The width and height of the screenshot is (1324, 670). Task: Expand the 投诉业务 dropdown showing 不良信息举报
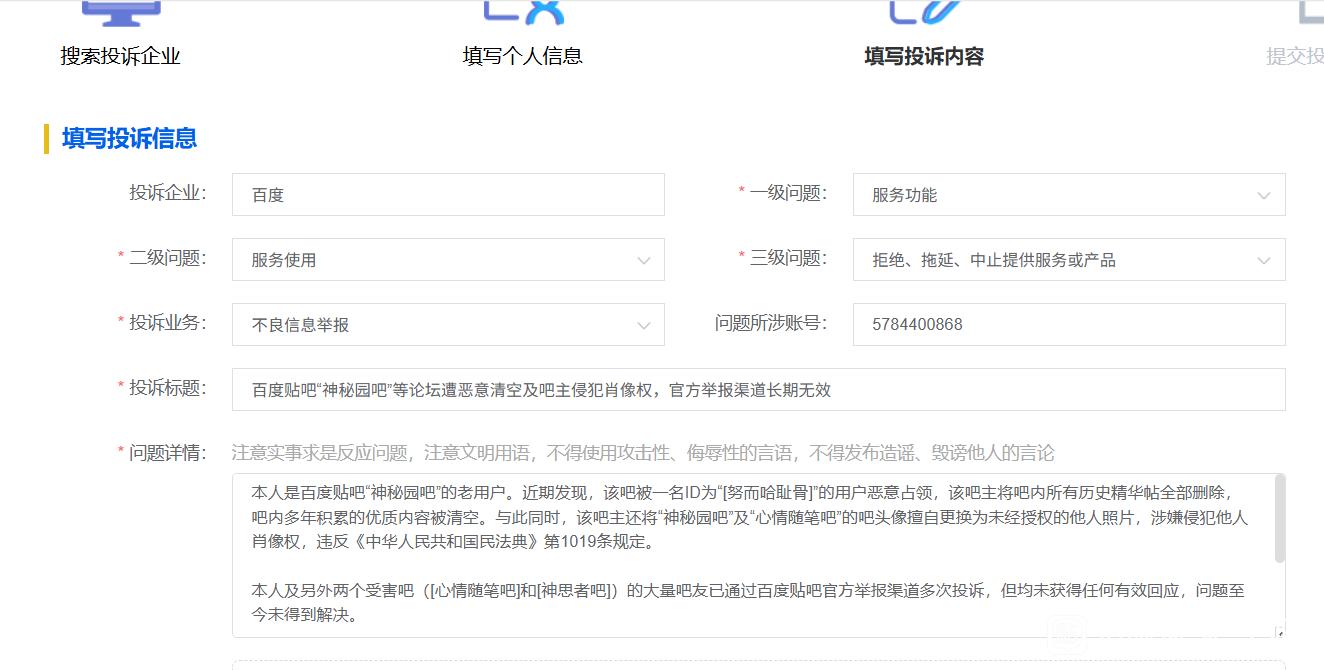tap(448, 325)
